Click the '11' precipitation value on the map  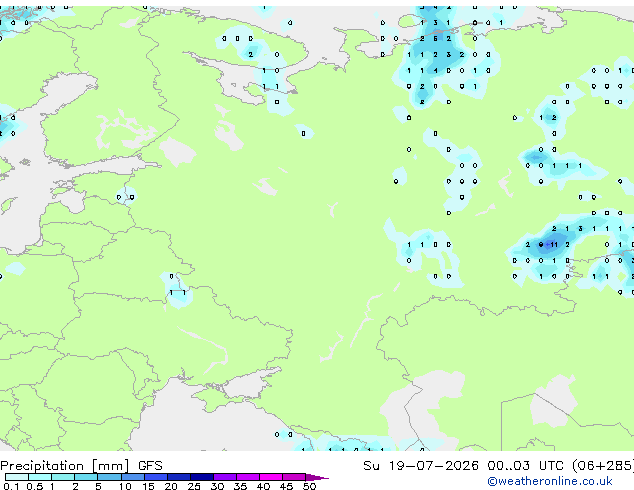(554, 245)
